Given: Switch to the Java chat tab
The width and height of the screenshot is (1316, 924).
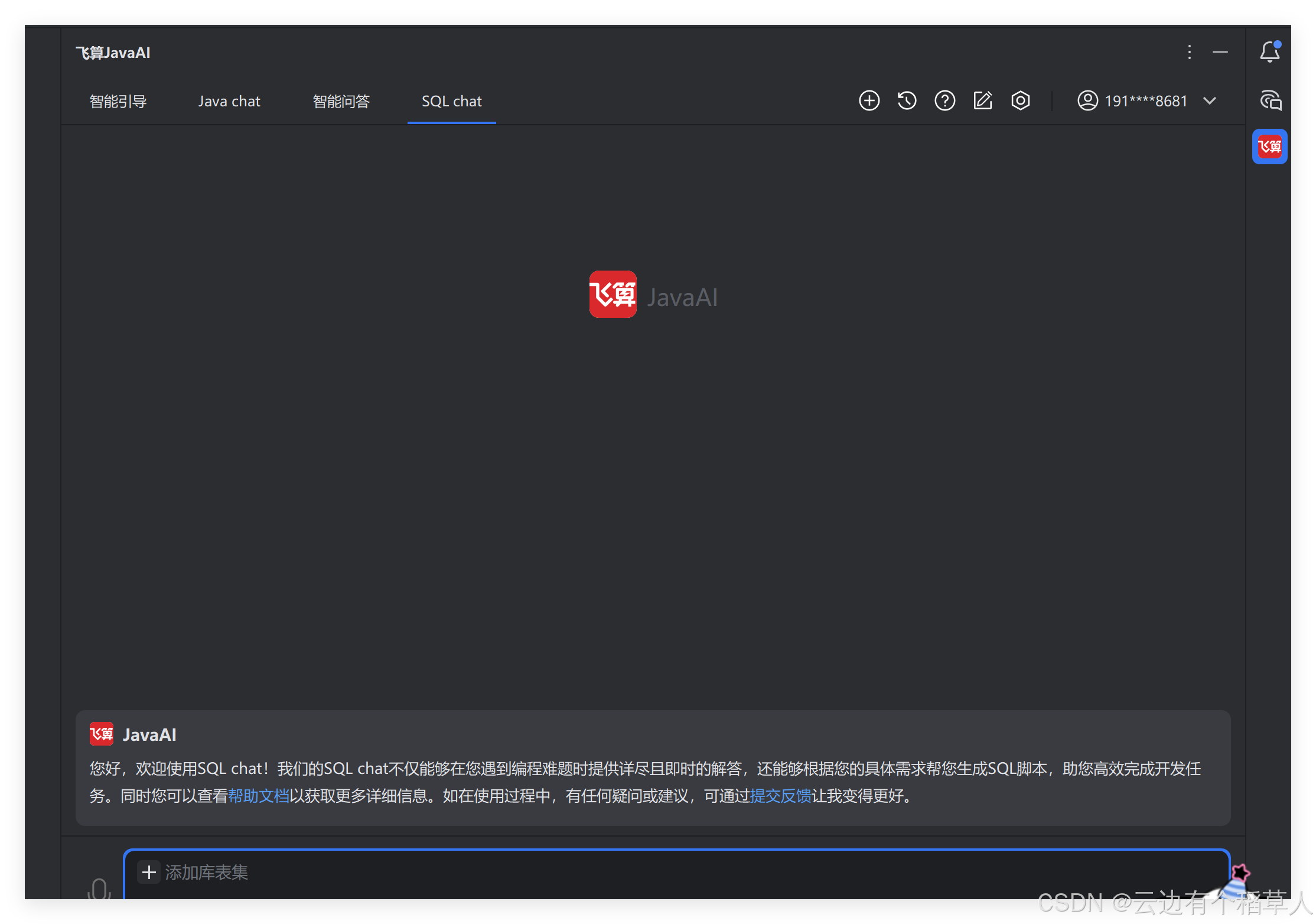Looking at the screenshot, I should (229, 101).
